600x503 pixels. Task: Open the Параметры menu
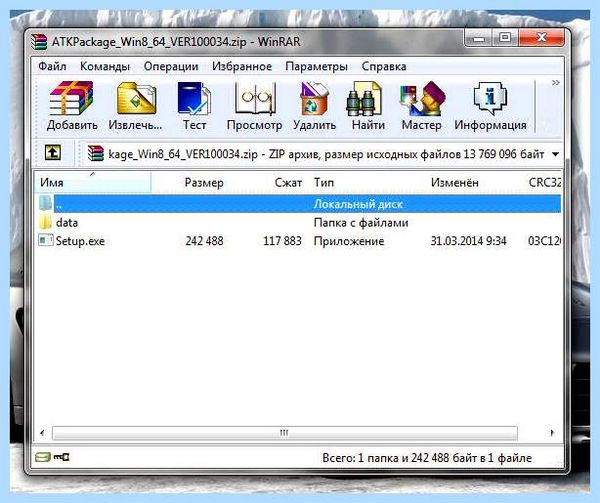[x=316, y=67]
